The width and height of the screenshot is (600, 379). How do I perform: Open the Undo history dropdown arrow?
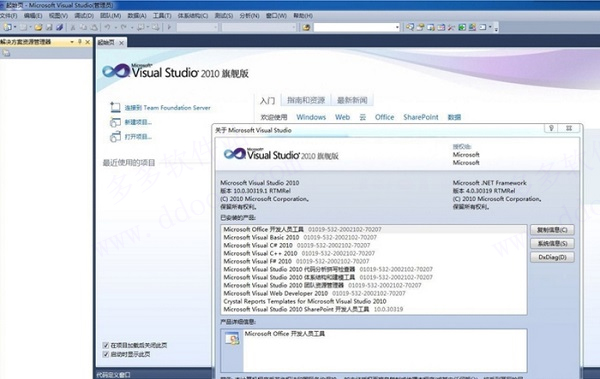tap(116, 27)
